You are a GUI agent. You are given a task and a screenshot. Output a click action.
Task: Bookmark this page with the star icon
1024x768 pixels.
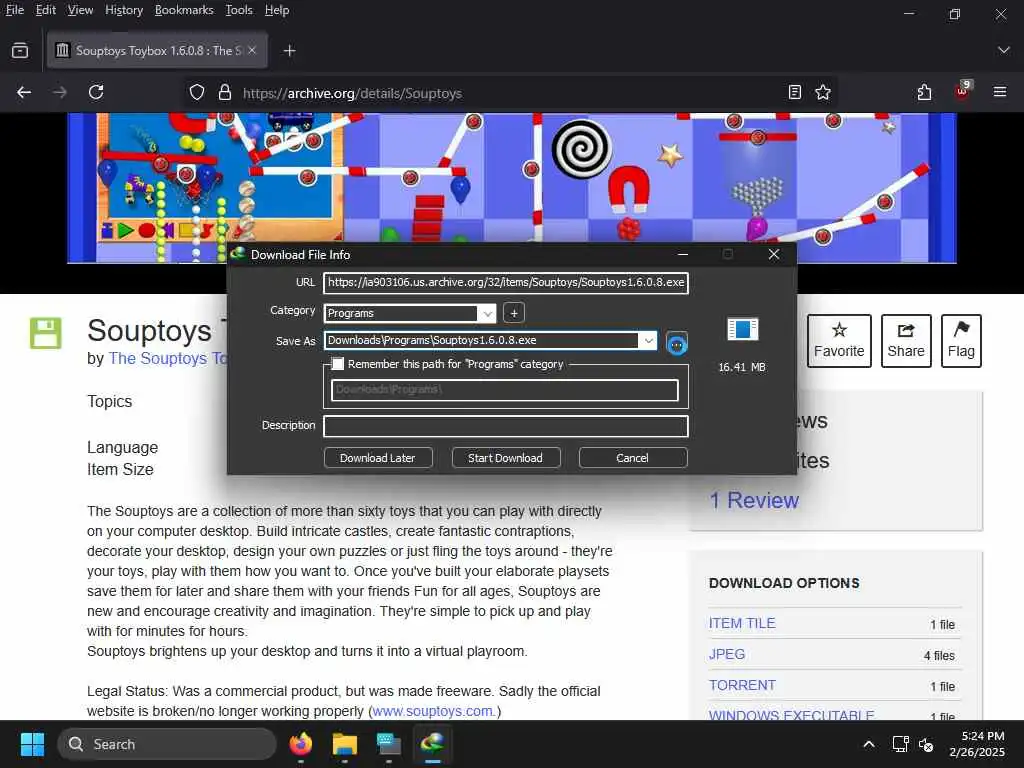tap(823, 92)
